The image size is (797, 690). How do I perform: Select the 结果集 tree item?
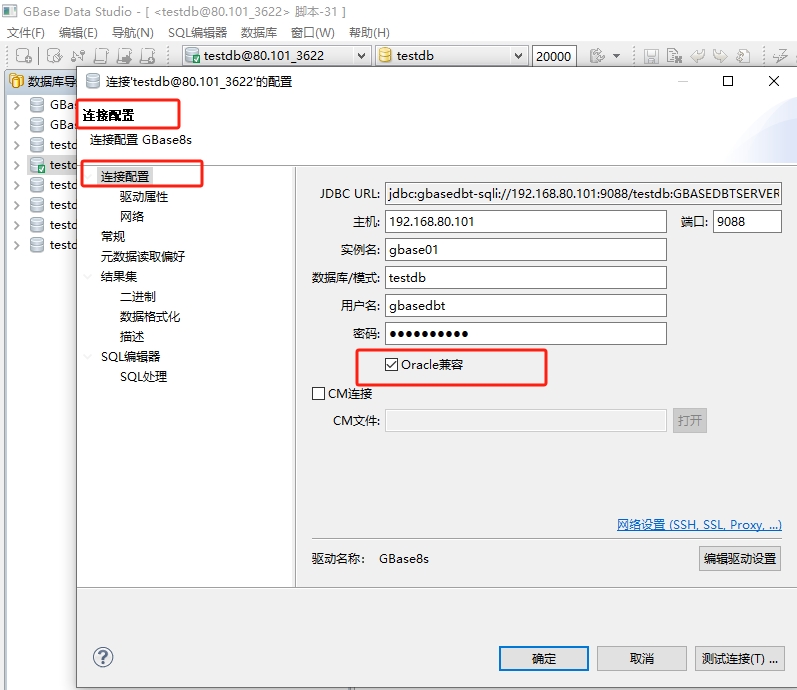pyautogui.click(x=119, y=277)
